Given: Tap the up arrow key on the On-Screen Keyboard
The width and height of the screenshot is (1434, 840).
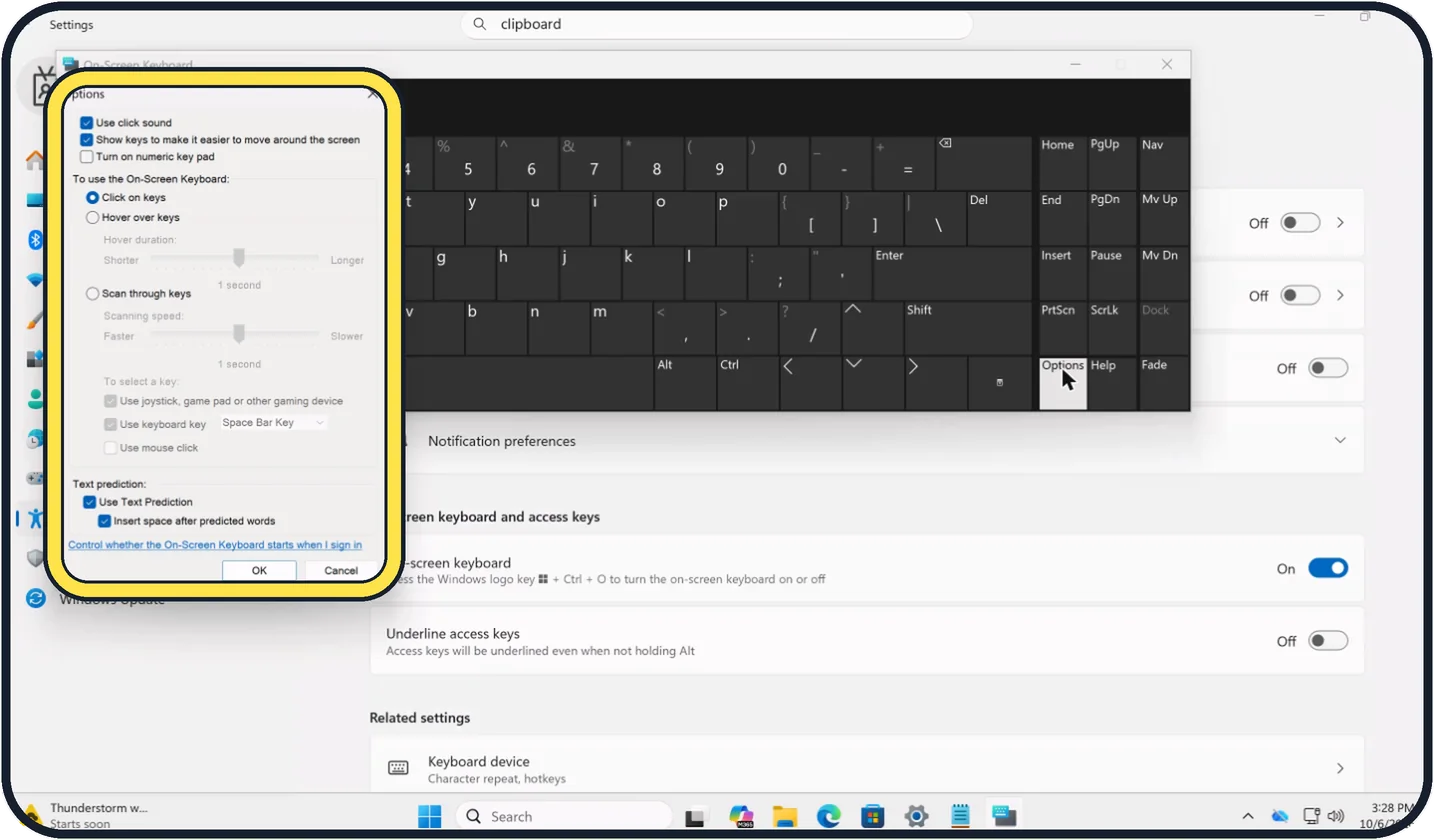Looking at the screenshot, I should coord(874,327).
